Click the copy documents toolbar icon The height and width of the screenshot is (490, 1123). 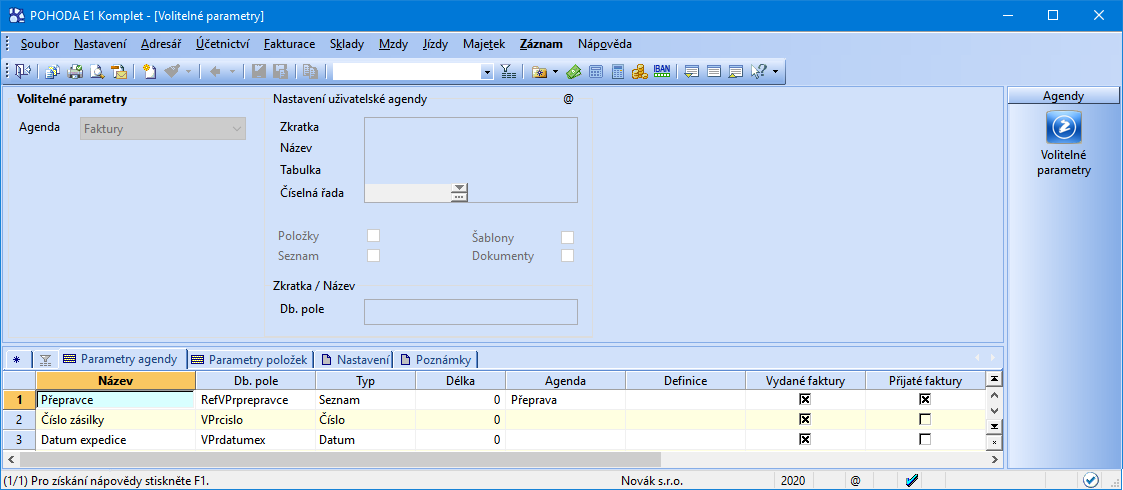pos(52,71)
